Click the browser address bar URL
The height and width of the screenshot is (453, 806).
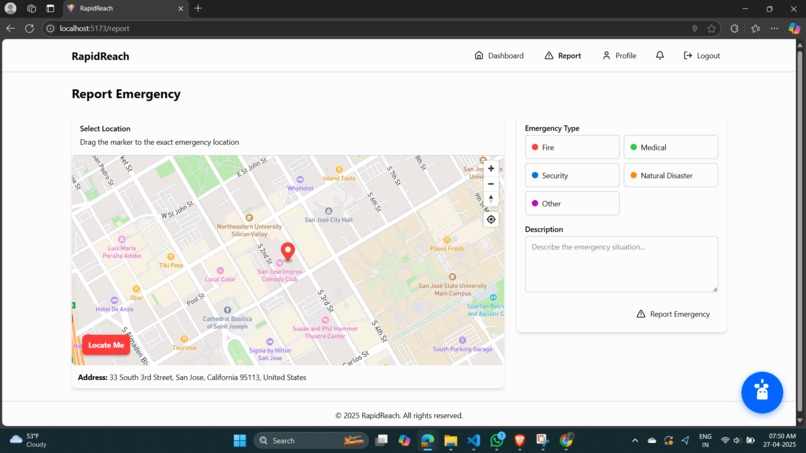pyautogui.click(x=94, y=28)
